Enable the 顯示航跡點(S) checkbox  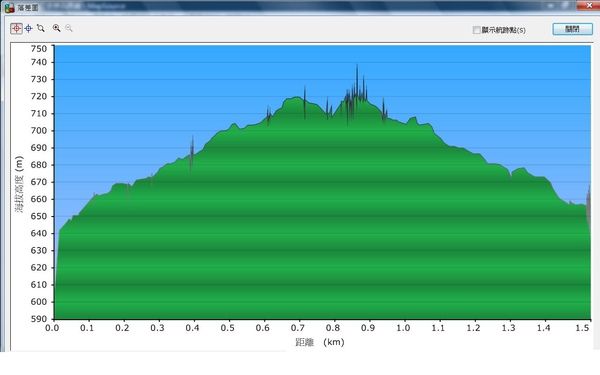476,30
